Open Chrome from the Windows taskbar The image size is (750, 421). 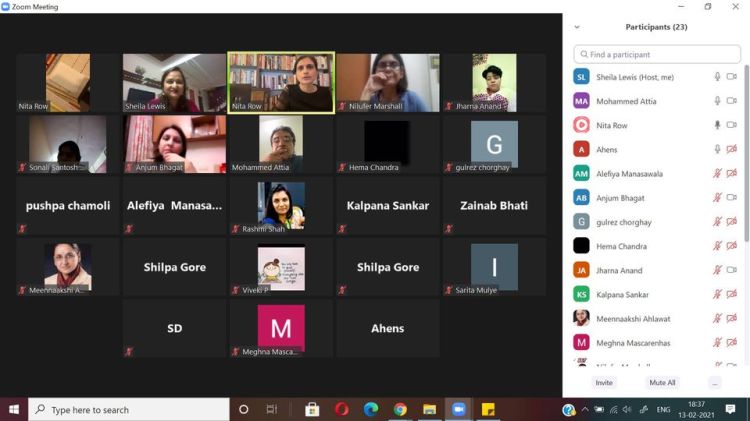click(400, 409)
